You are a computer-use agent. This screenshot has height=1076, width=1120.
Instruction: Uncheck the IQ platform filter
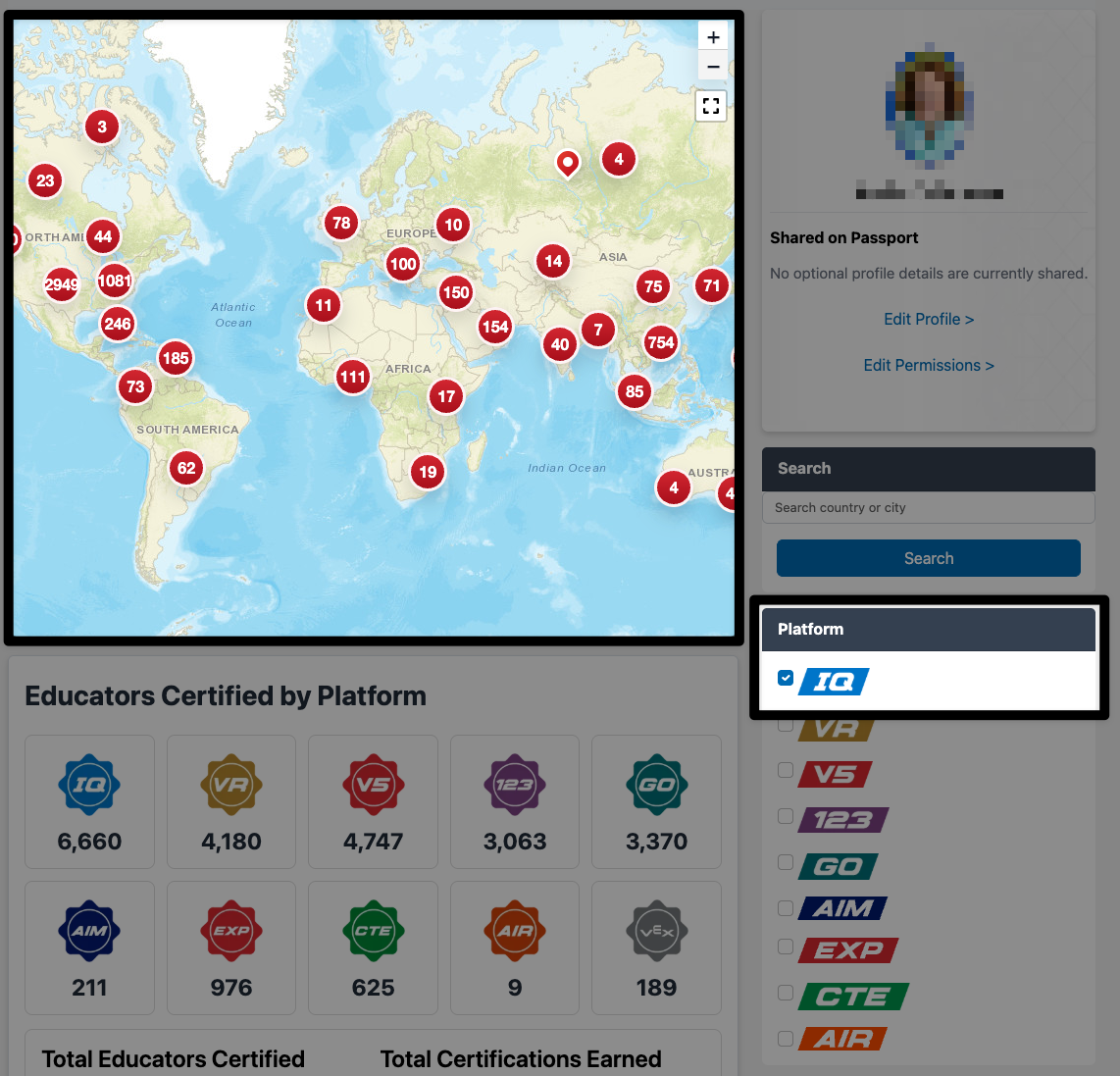pyautogui.click(x=785, y=678)
